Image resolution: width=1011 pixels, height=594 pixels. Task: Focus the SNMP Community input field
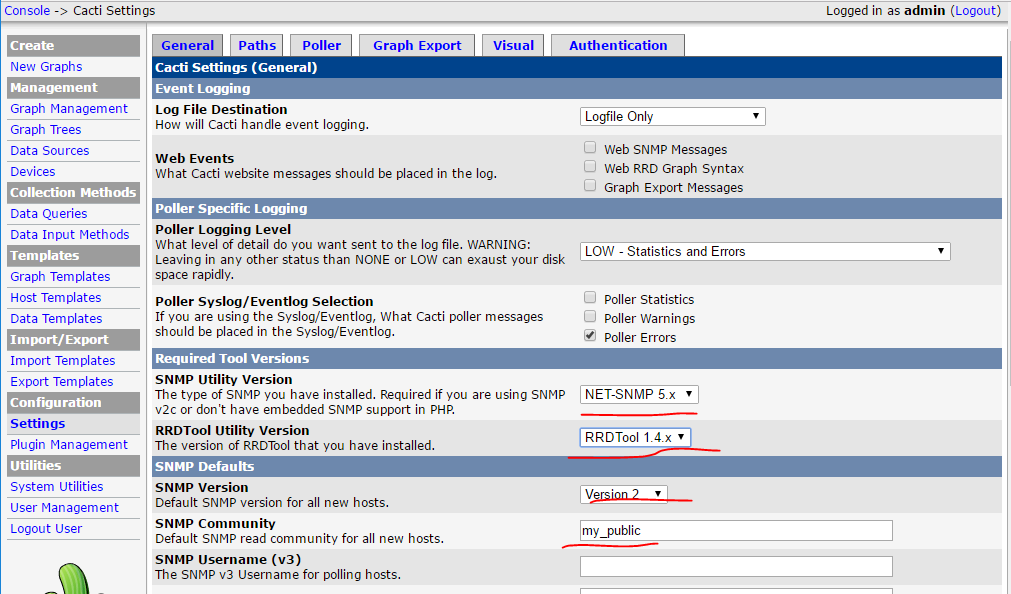(x=736, y=531)
